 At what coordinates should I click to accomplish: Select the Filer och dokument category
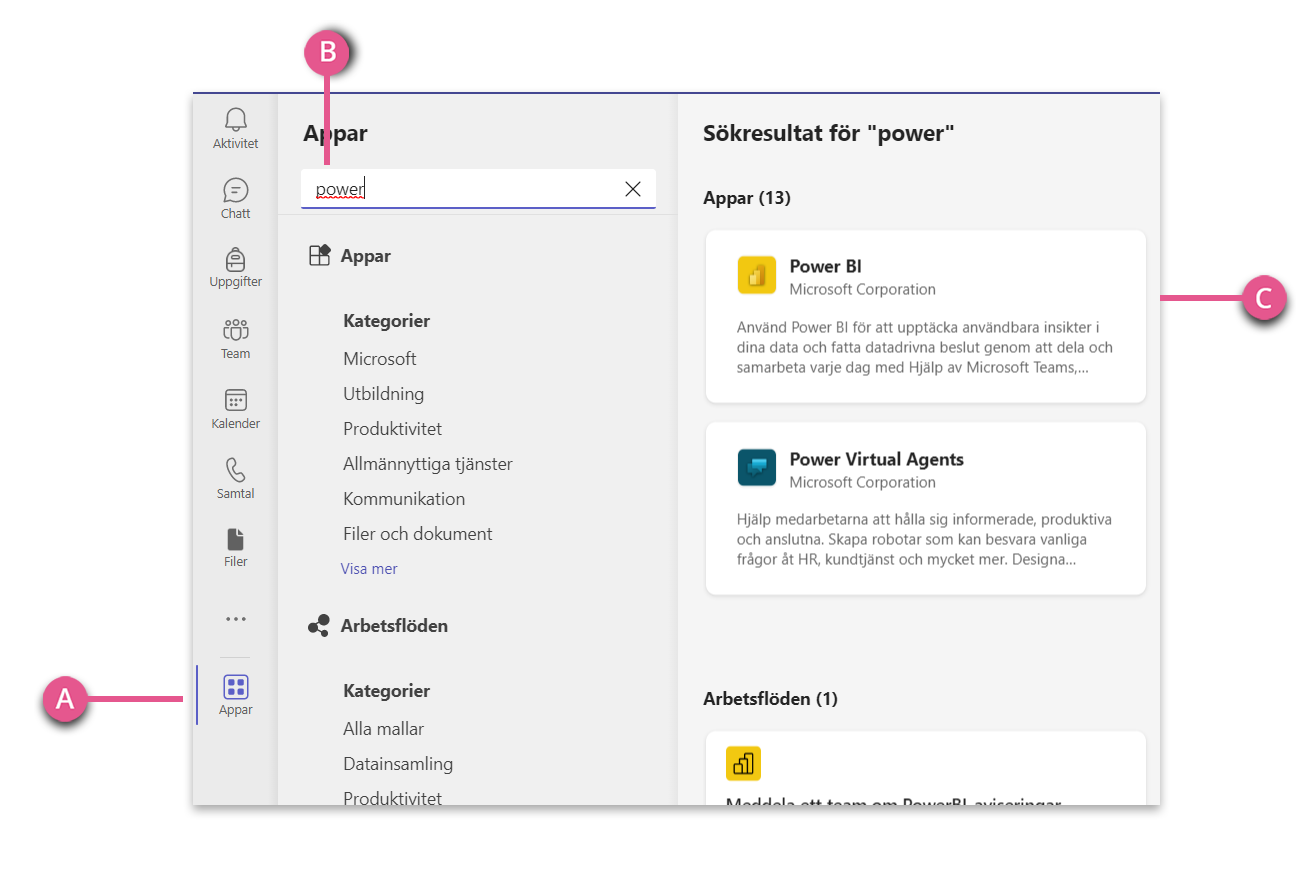click(418, 534)
